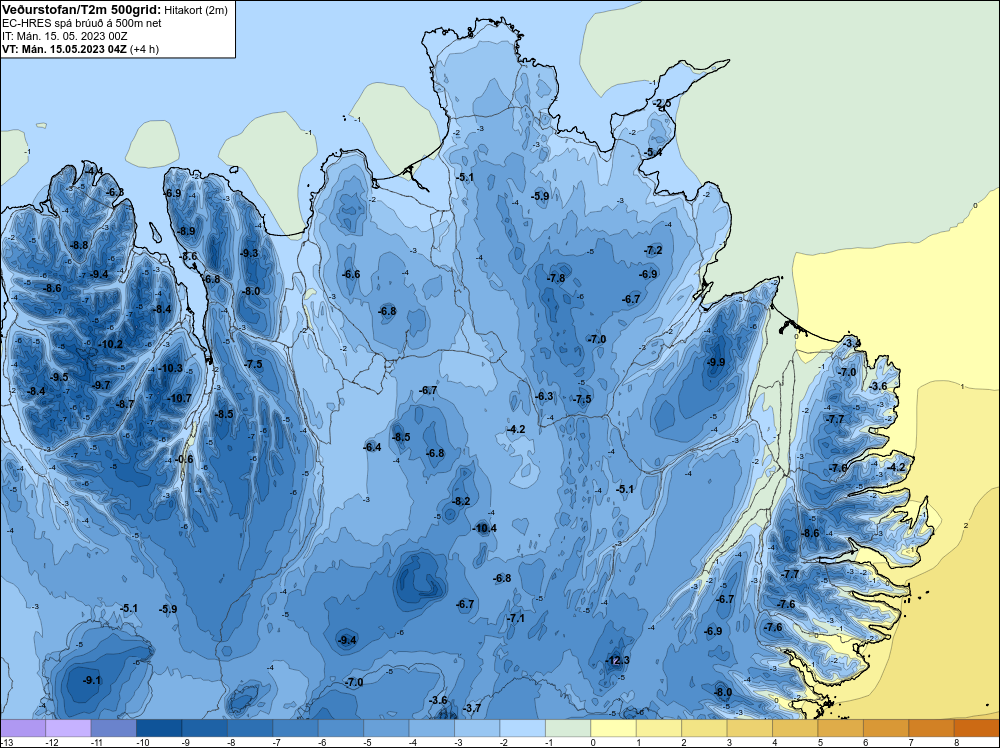Click the -3.7 temperature value
1000x748 pixels.
point(472,708)
